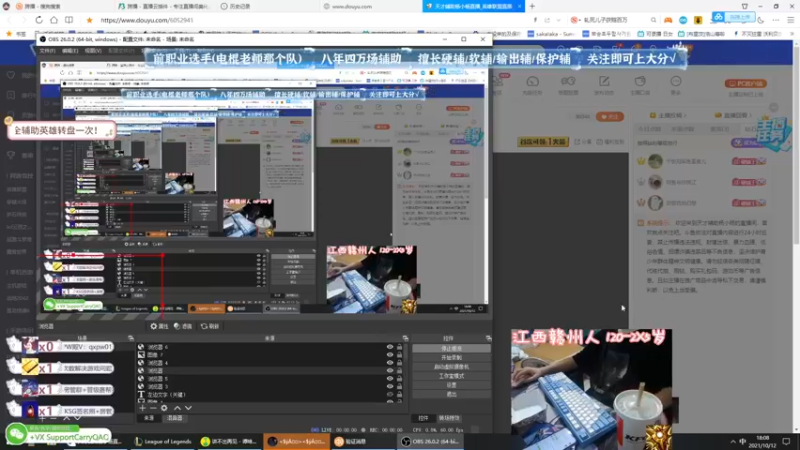The height and width of the screenshot is (450, 800).
Task: Go to the browser home page
Action: (x=54, y=20)
